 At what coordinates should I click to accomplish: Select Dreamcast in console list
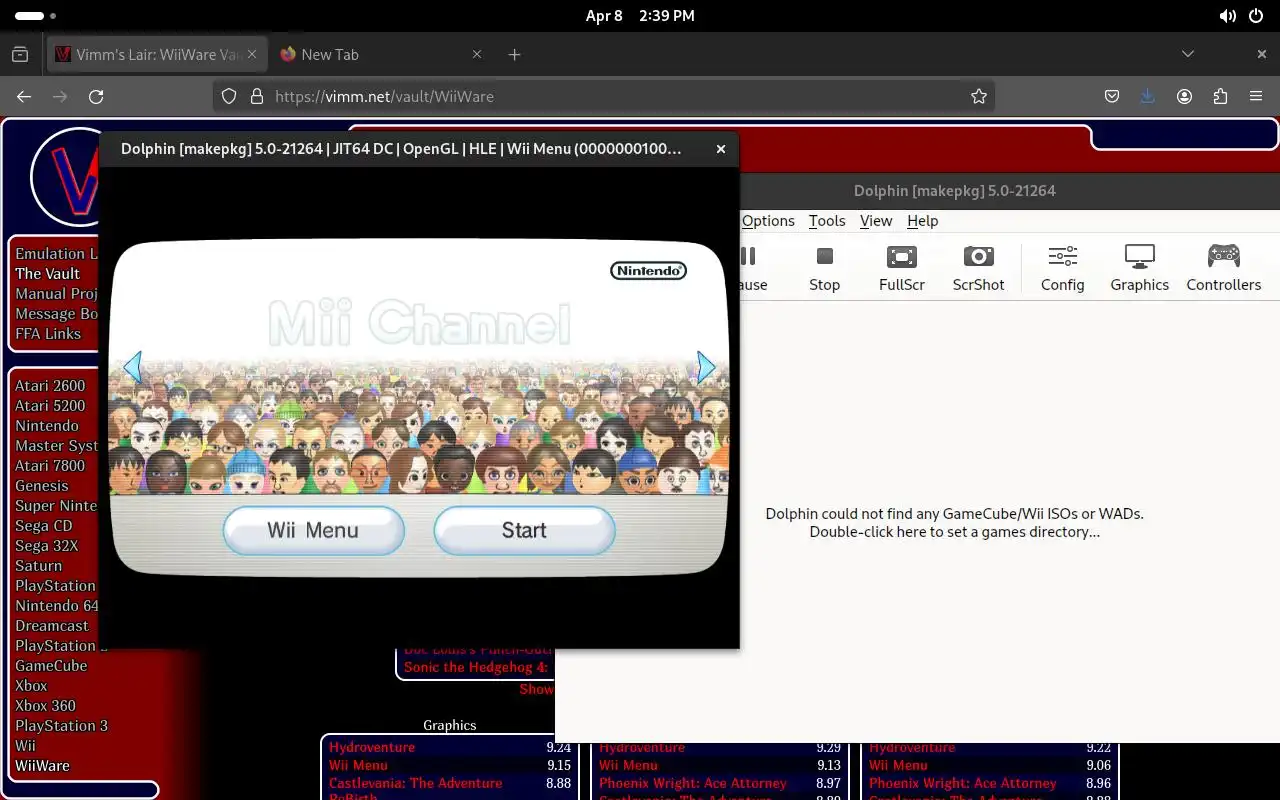pos(52,626)
